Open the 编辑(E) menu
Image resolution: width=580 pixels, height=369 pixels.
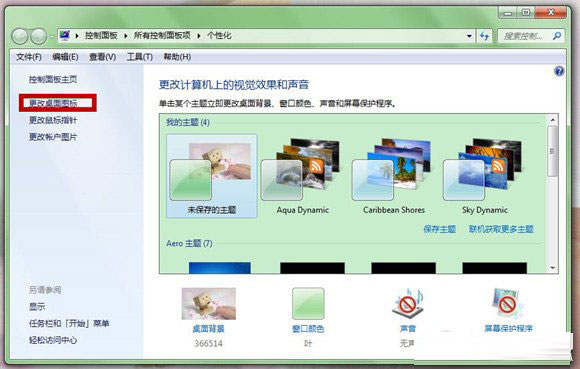(65, 57)
